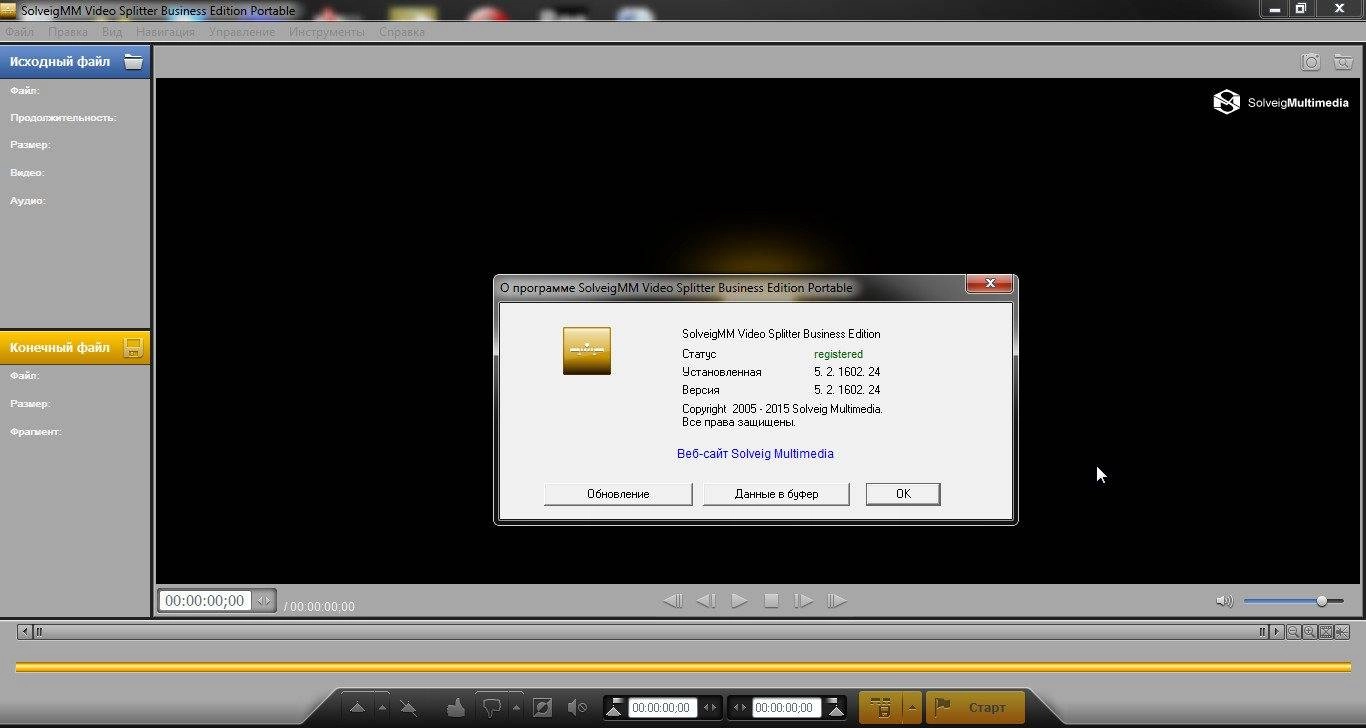Toggle the mute audio fragment icon
This screenshot has width=1366, height=728.
tap(577, 708)
